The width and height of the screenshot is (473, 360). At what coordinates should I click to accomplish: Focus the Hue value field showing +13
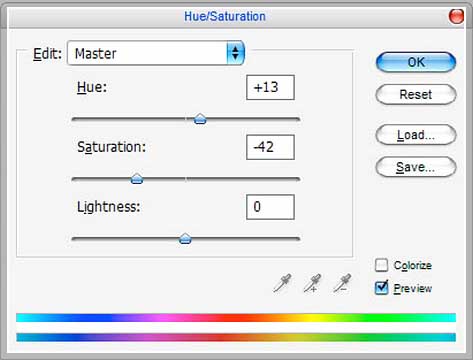point(270,87)
